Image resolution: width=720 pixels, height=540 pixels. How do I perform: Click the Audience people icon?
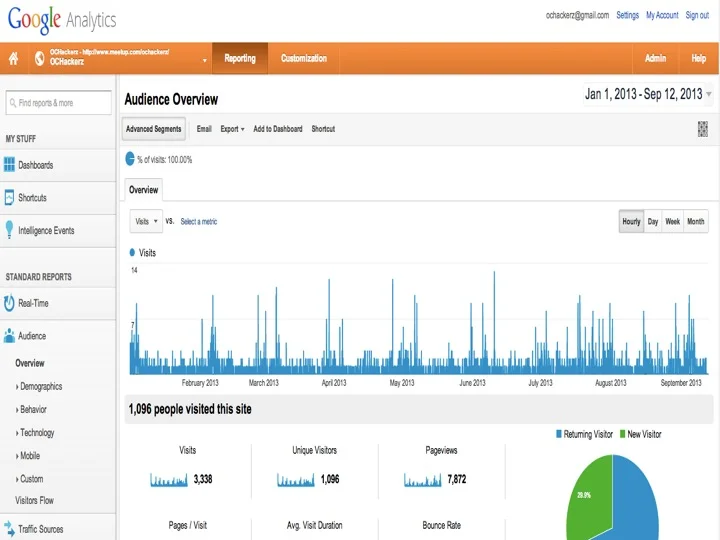[x=9, y=336]
